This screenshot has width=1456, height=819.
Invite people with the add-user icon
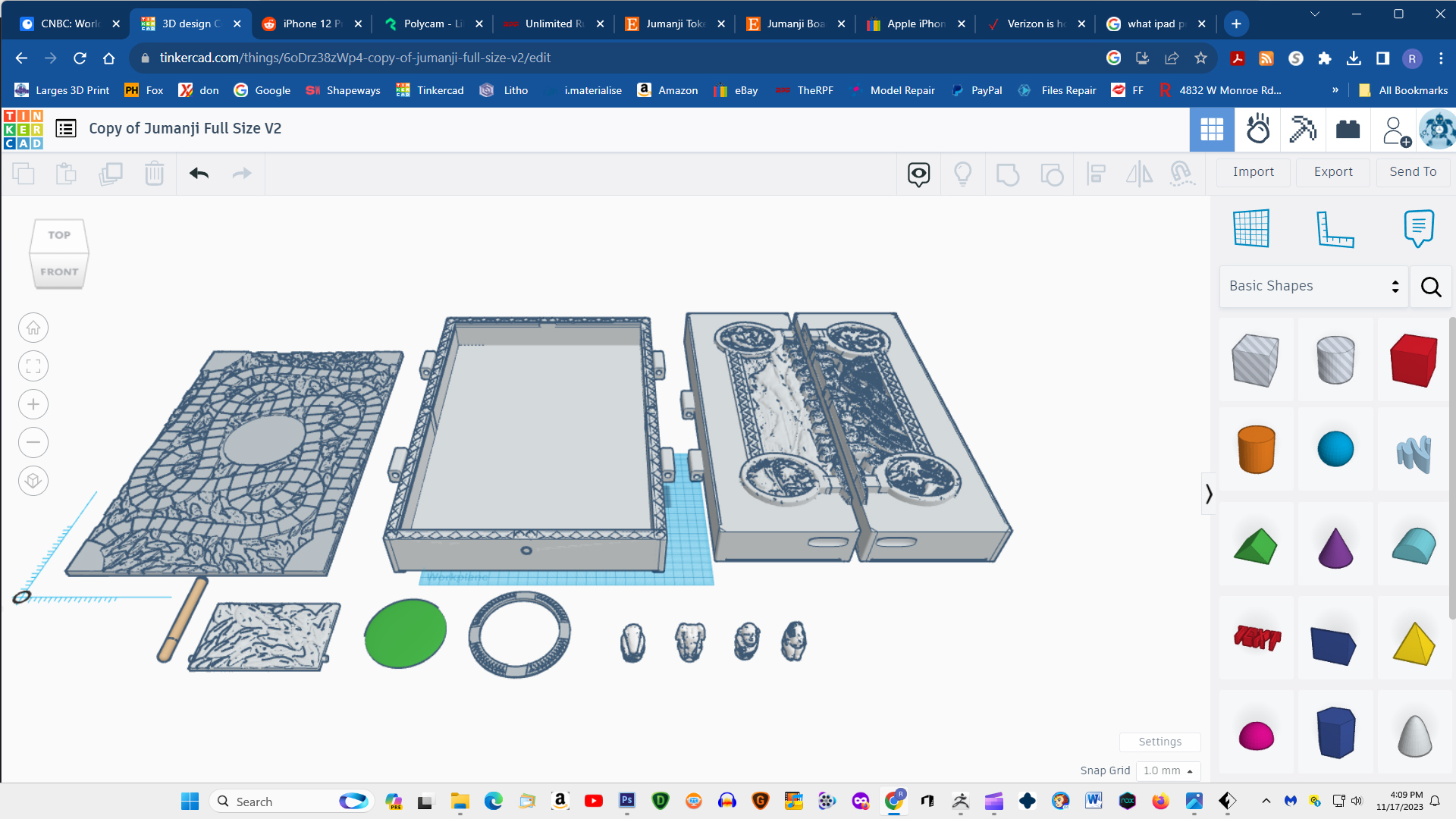point(1395,130)
